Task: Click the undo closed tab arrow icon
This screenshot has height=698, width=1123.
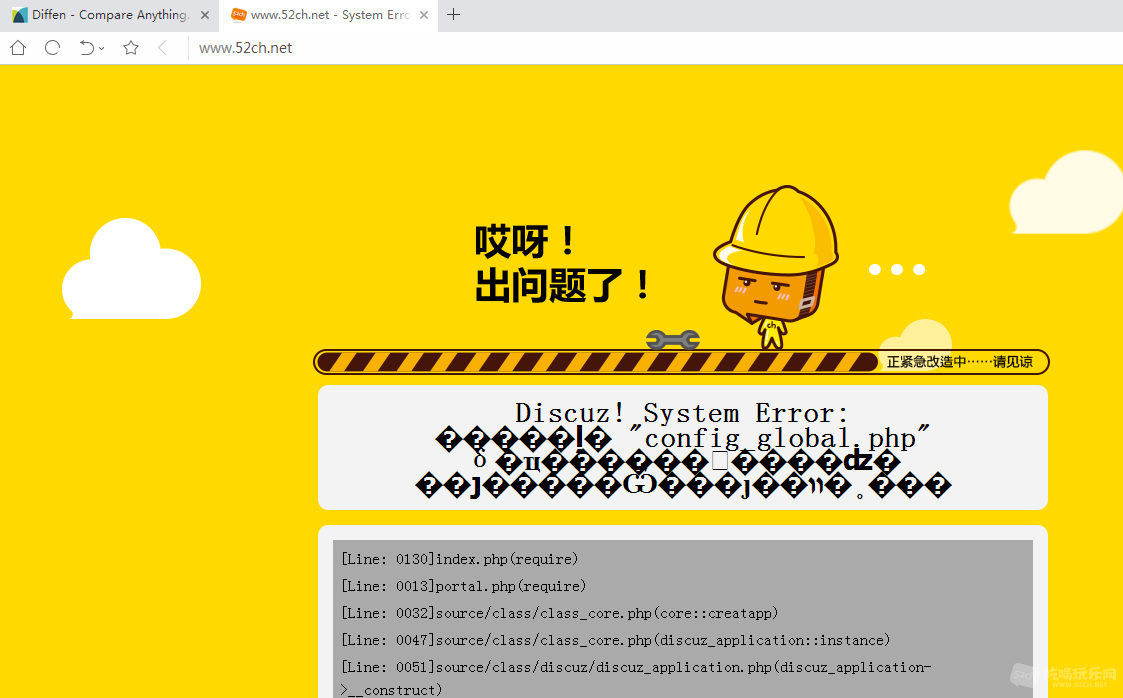Action: tap(87, 48)
